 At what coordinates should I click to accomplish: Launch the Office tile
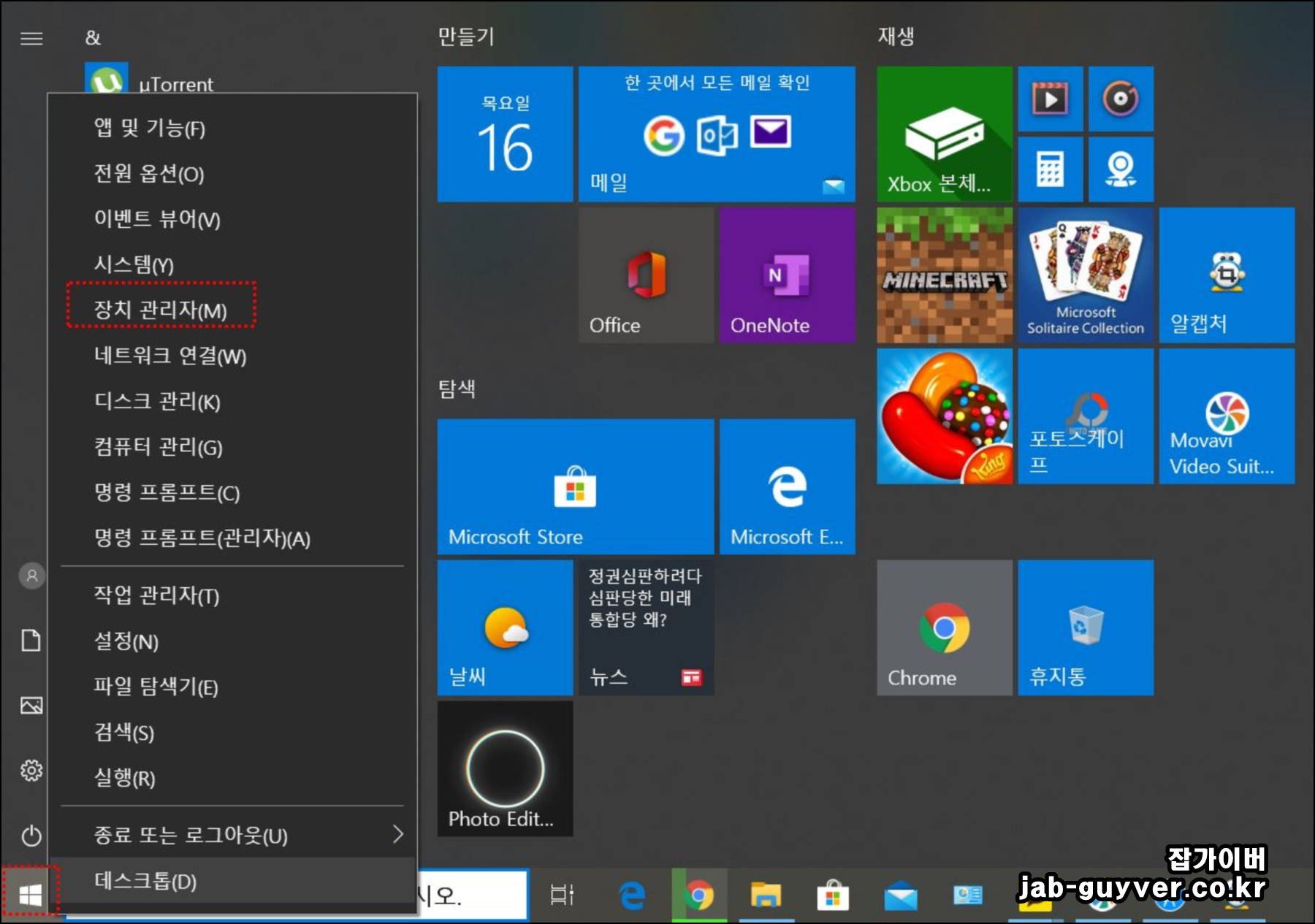tap(646, 275)
